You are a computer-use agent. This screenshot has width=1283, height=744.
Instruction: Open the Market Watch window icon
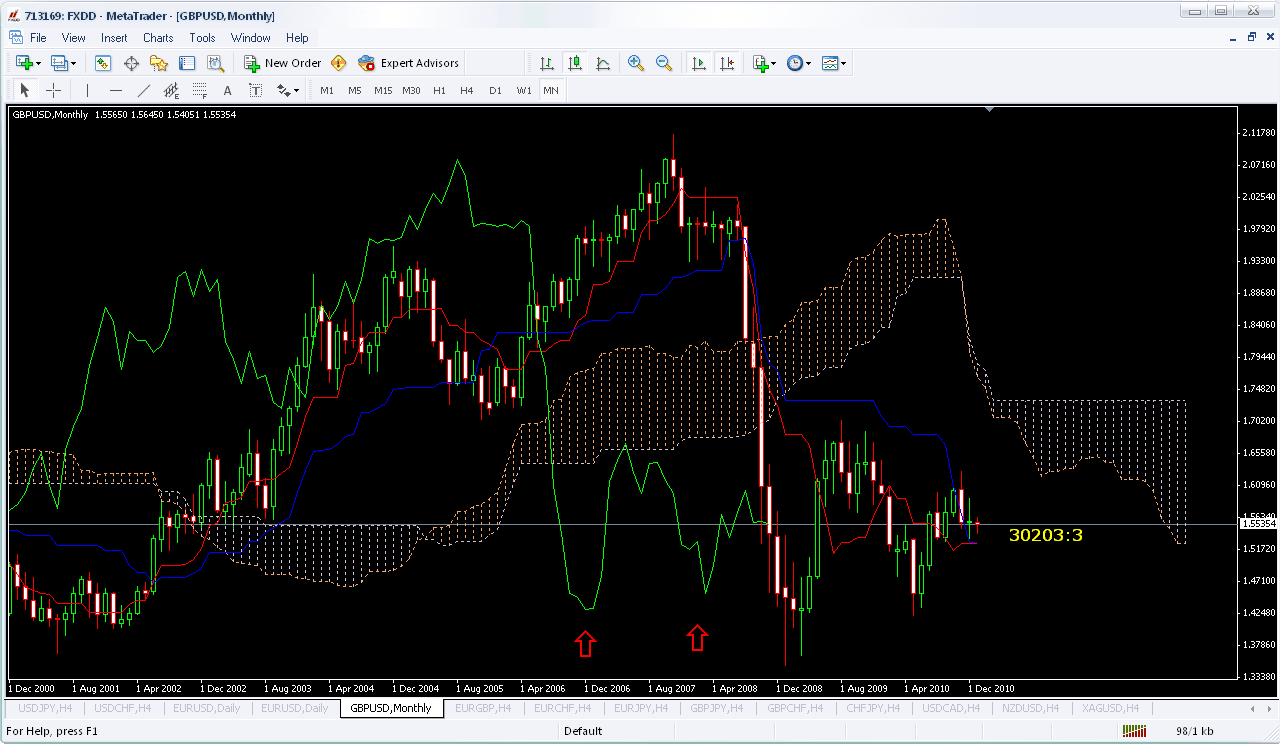point(103,63)
